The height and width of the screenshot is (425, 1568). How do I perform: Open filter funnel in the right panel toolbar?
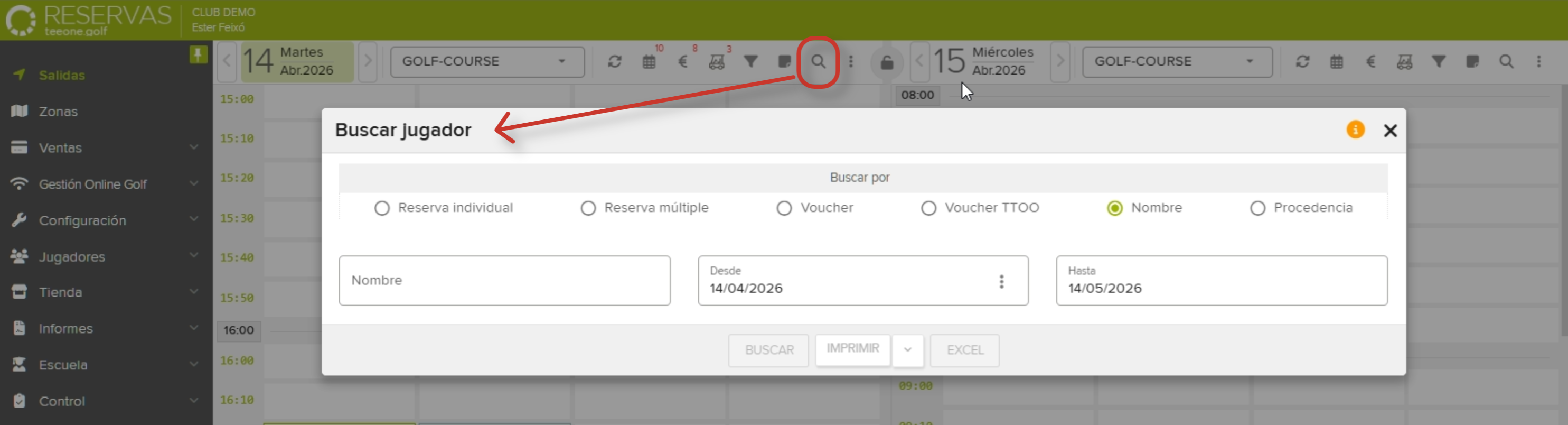point(1439,61)
